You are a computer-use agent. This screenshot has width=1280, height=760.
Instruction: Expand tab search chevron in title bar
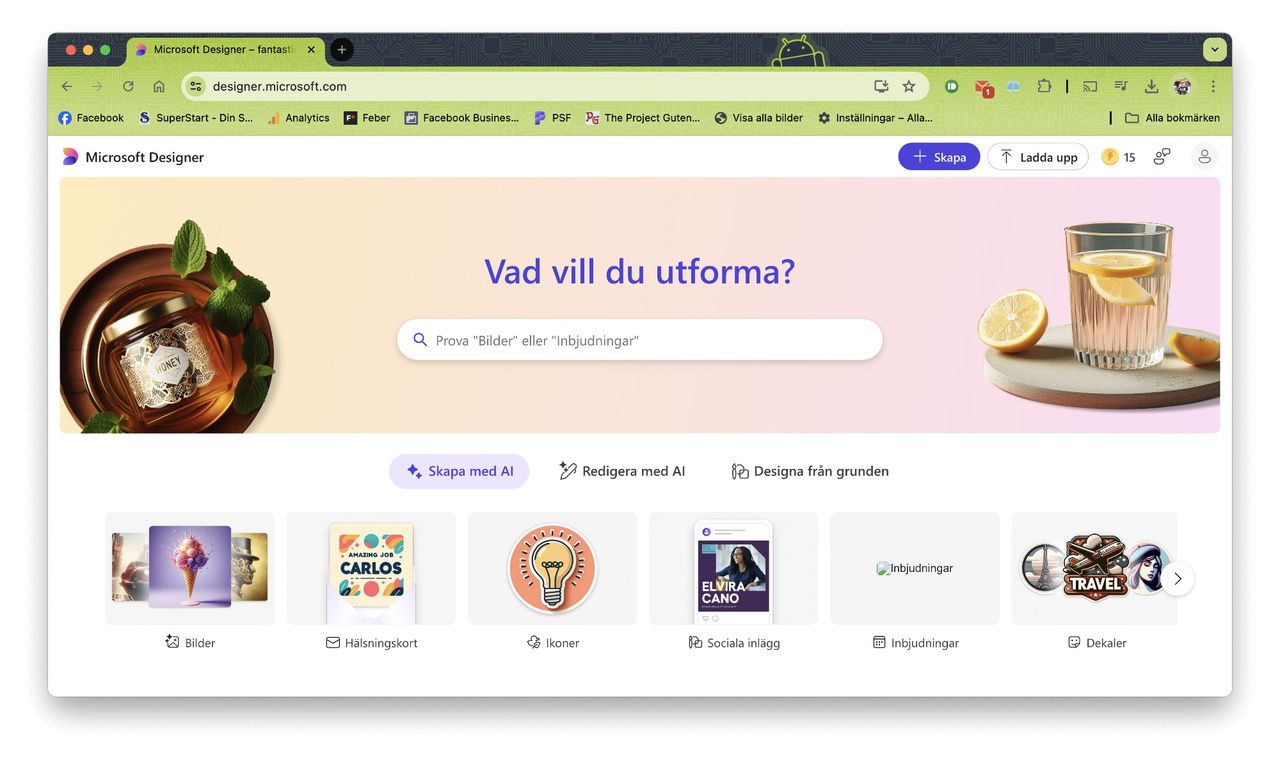(1215, 49)
